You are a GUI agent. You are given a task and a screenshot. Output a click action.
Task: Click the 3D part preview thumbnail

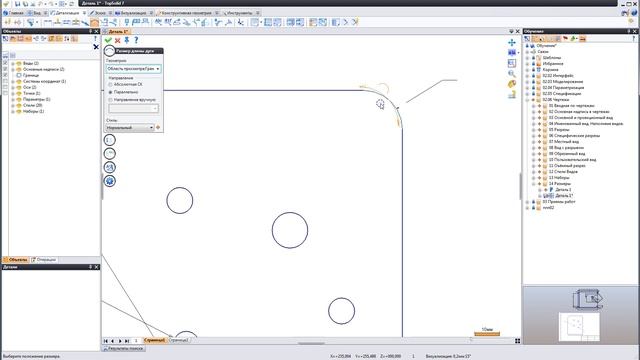pyautogui.click(x=588, y=299)
